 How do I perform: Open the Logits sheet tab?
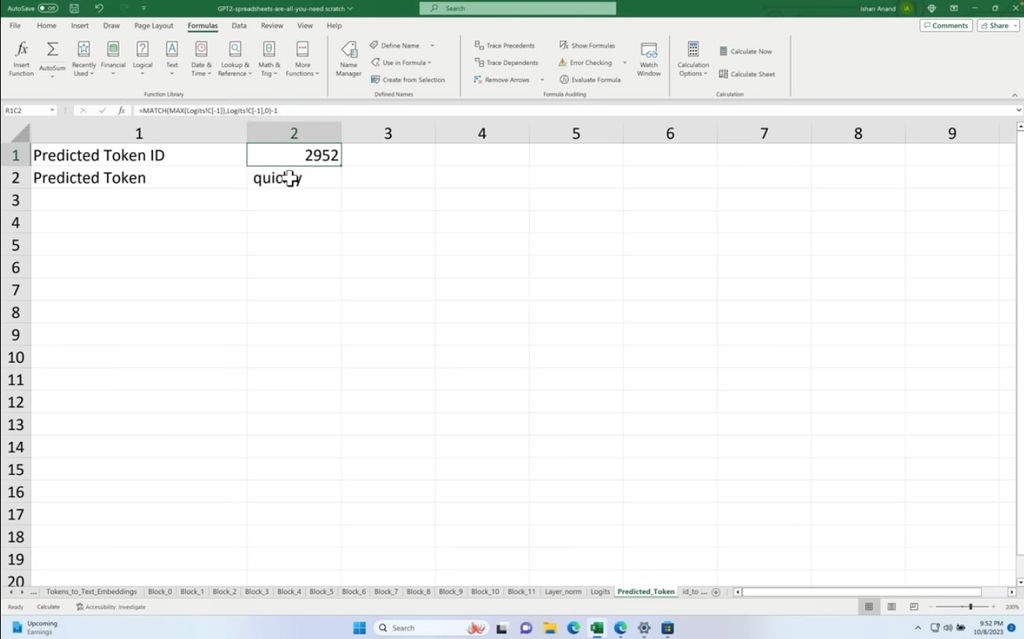(x=599, y=591)
